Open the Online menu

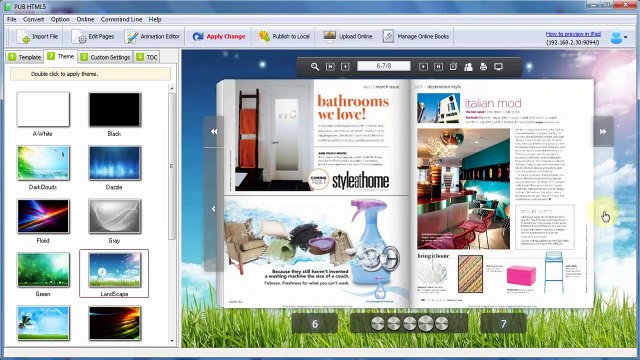85,19
